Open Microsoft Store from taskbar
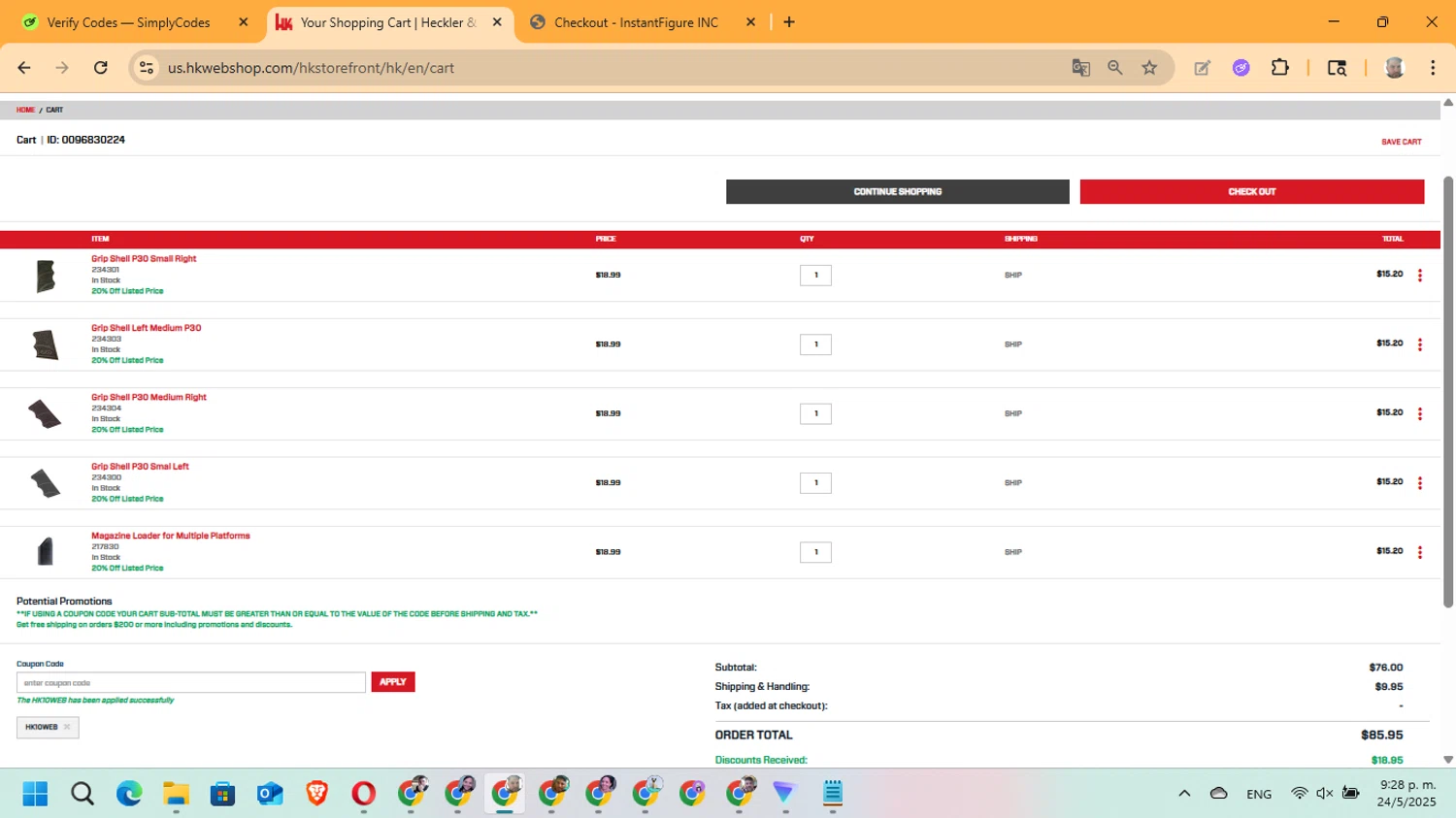 tap(223, 794)
